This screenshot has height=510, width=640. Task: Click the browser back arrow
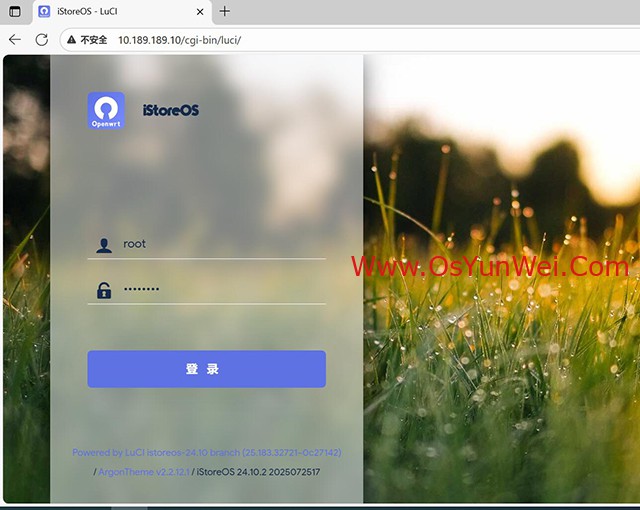[x=15, y=40]
